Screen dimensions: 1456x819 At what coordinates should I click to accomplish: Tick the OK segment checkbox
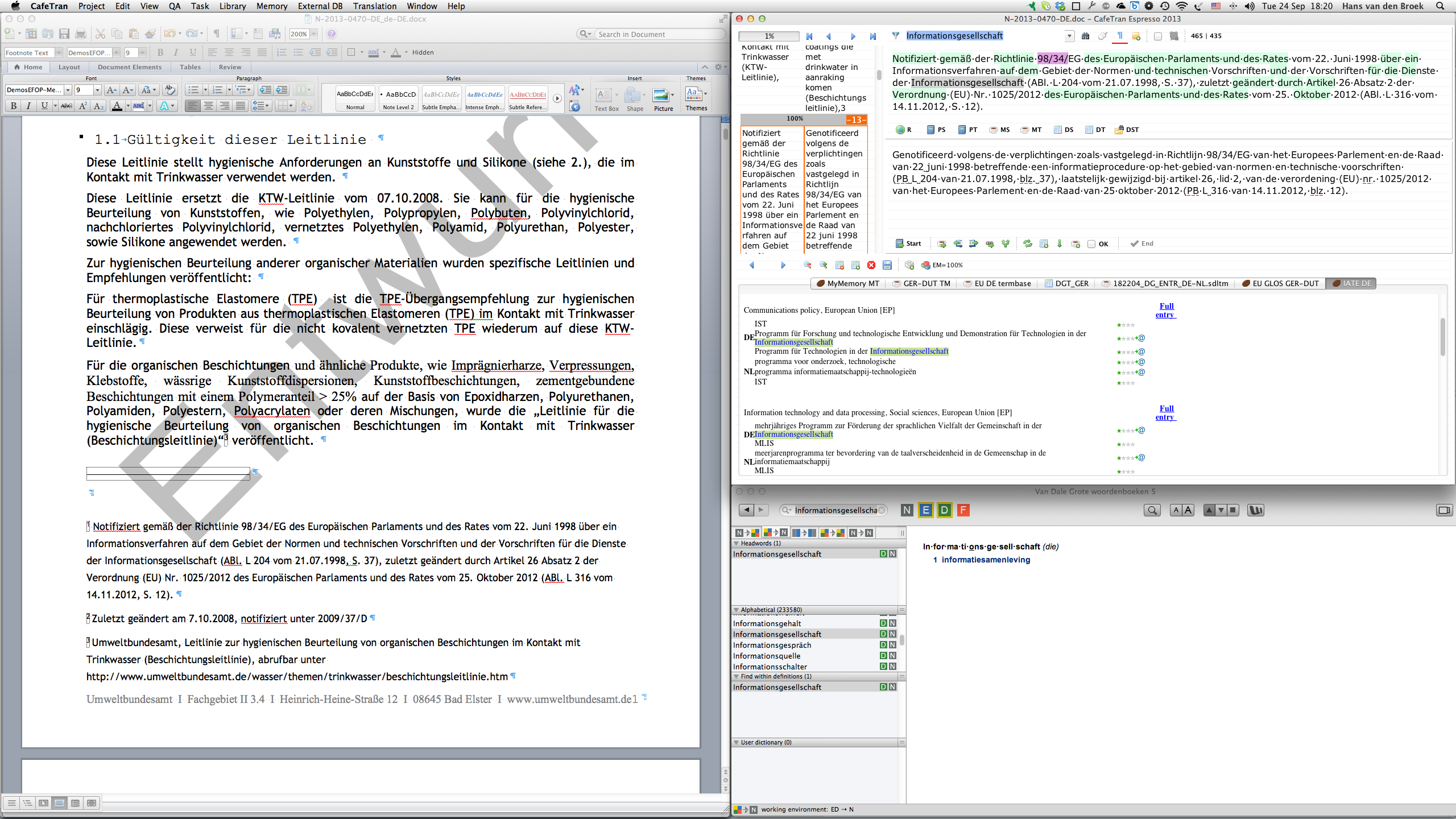[x=1091, y=244]
